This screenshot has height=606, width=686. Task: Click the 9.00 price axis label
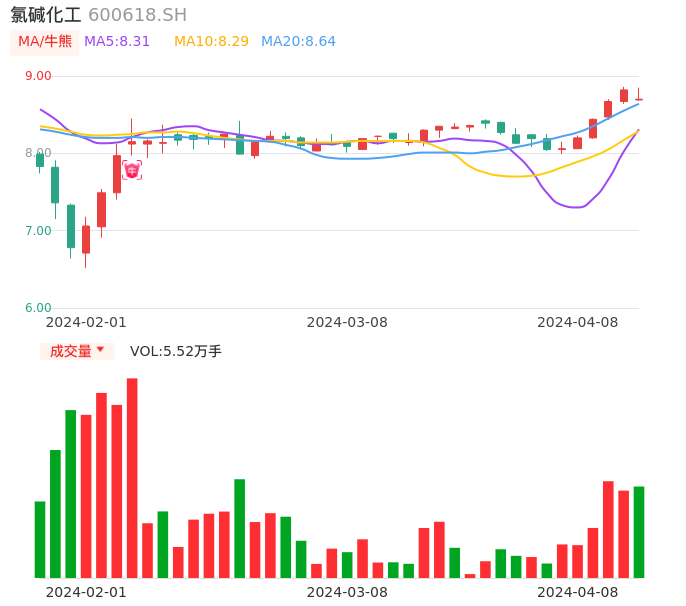[38, 76]
